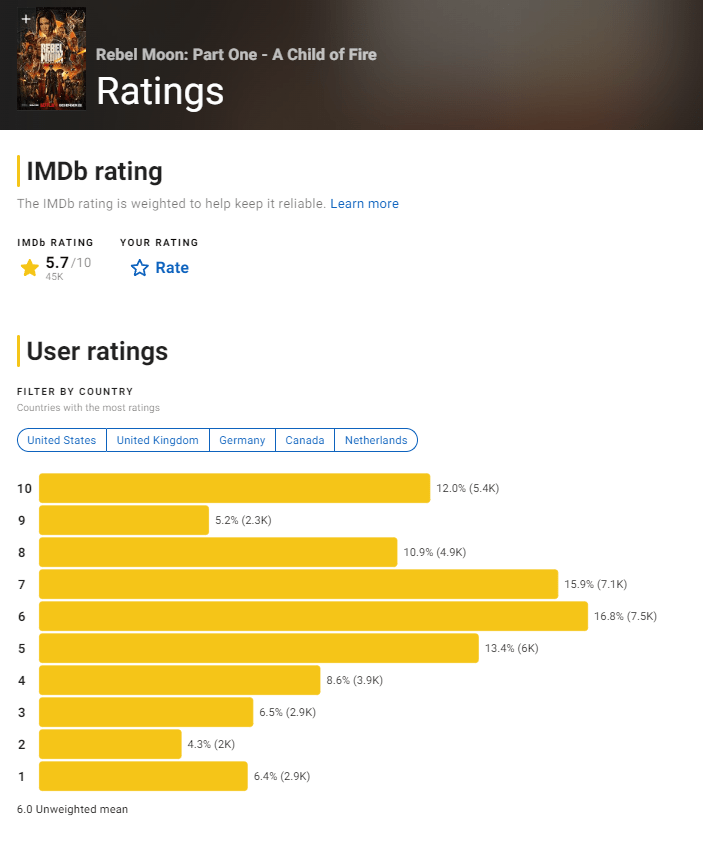Select the 9-star rating bar

[x=124, y=520]
